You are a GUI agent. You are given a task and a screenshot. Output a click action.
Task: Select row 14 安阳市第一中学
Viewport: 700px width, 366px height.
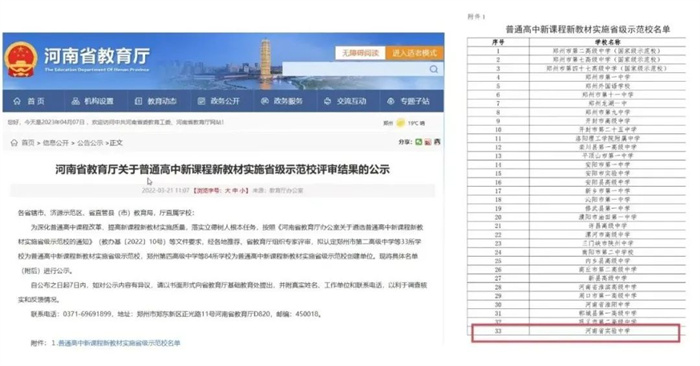coord(576,165)
